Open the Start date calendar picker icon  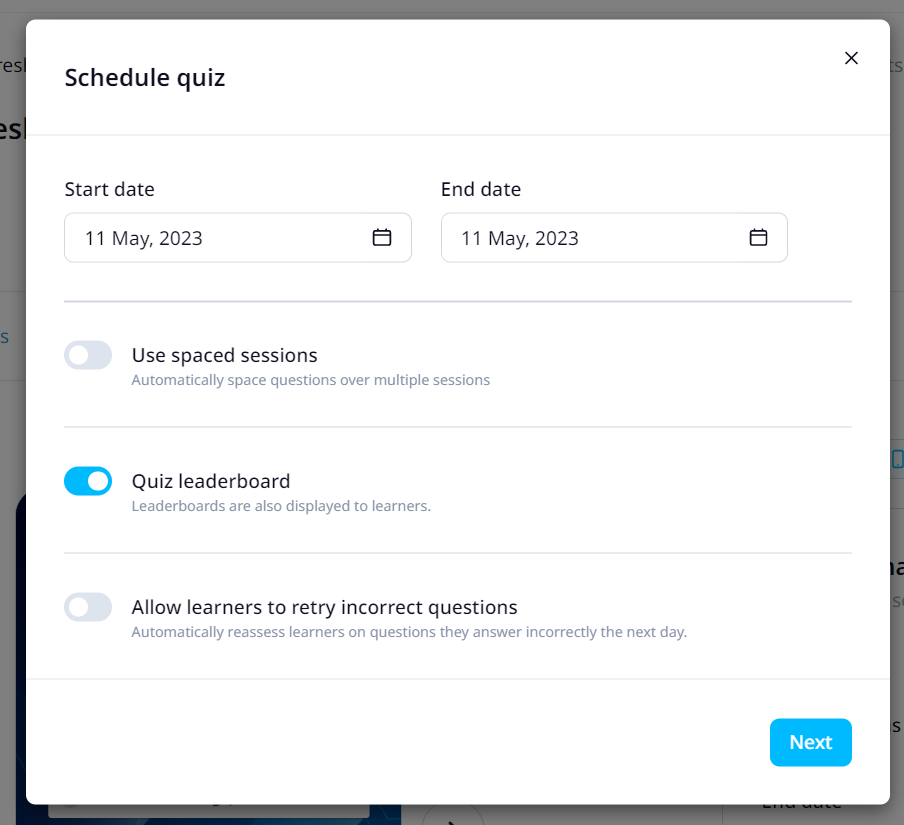coord(381,237)
